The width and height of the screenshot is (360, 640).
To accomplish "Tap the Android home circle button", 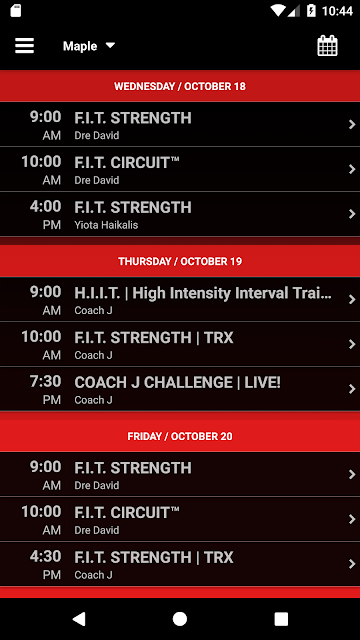I will point(180,619).
